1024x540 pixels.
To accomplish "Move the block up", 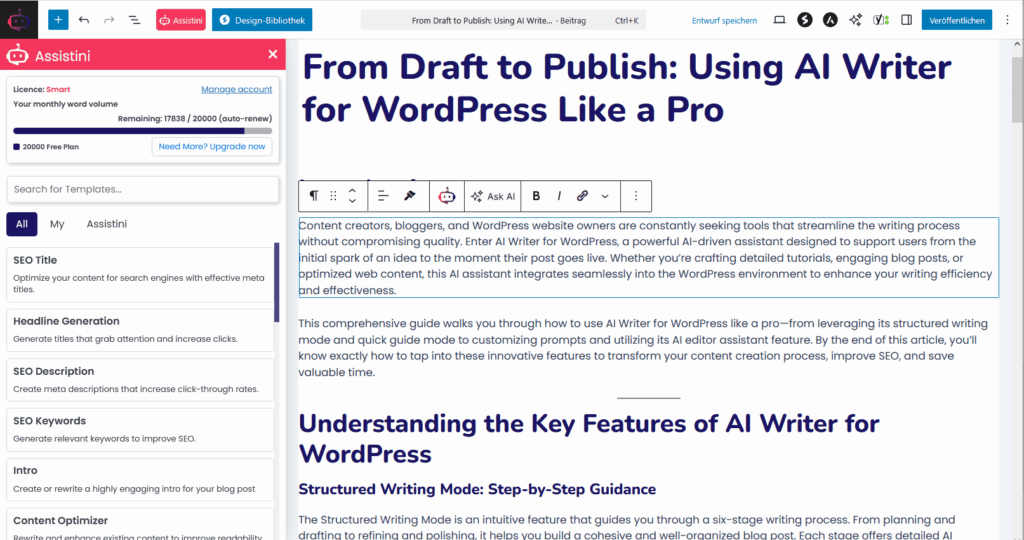I will point(352,191).
